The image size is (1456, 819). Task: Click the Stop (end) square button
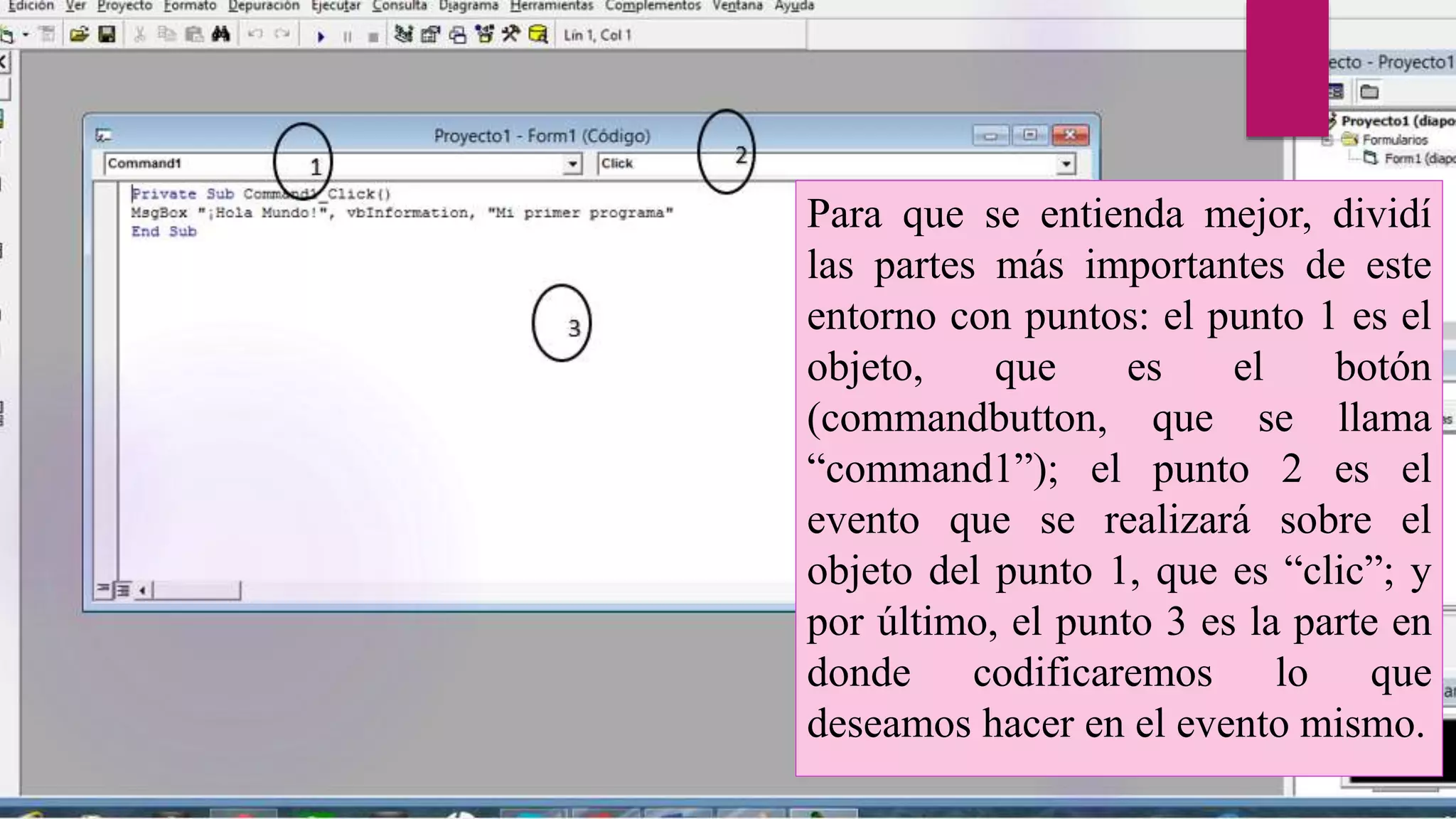[x=373, y=37]
